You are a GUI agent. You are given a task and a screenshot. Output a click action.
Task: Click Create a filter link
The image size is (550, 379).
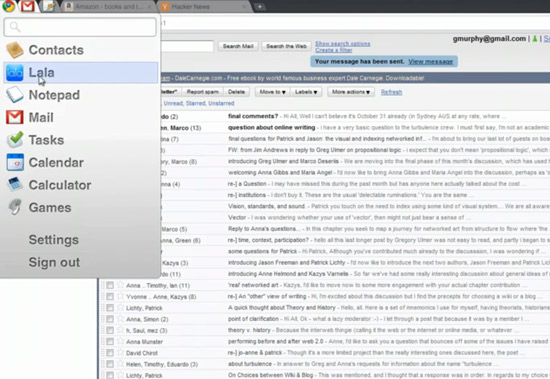pyautogui.click(x=334, y=50)
